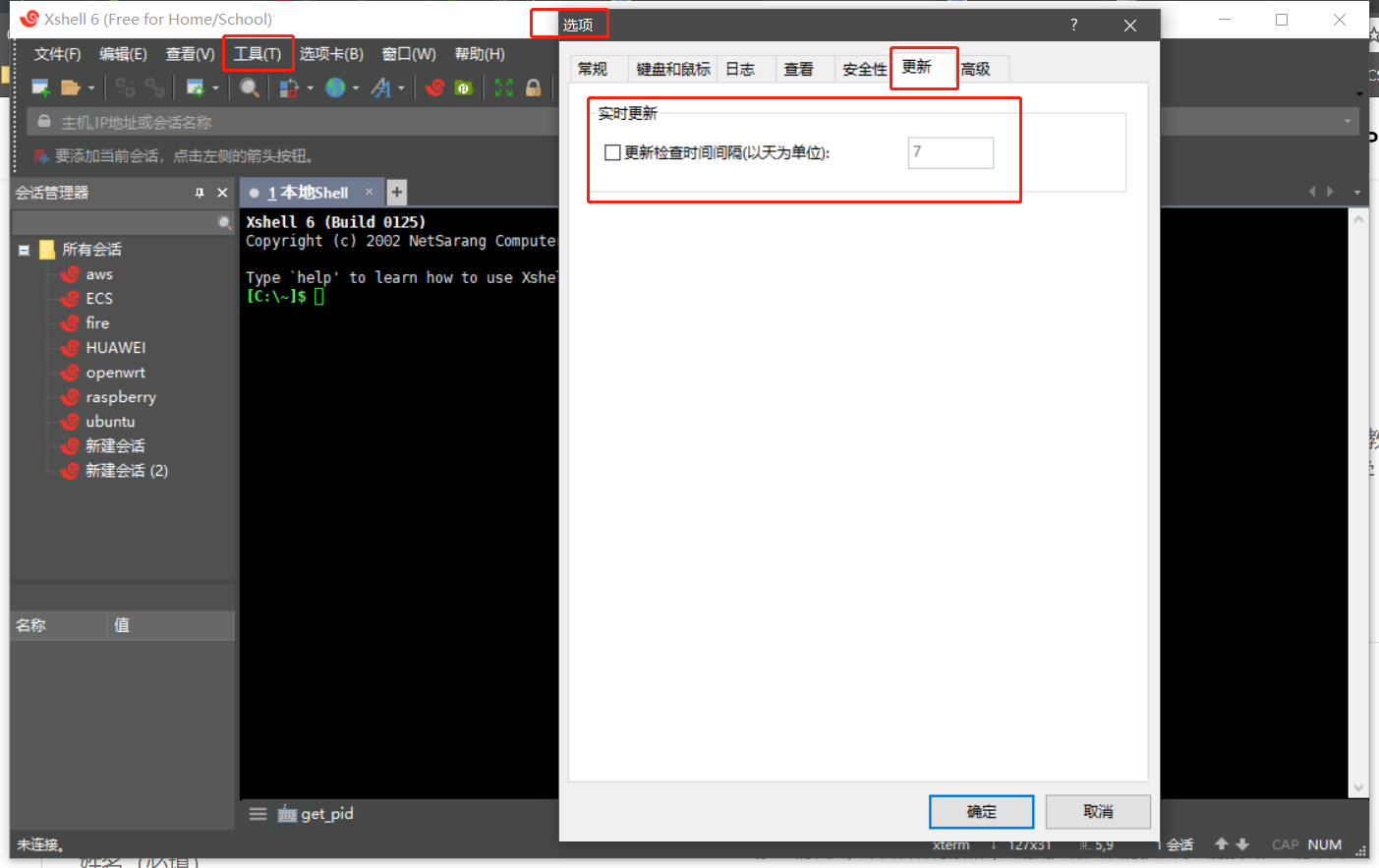The width and height of the screenshot is (1379, 868).
Task: Pin the session manager panel
Action: tap(200, 193)
